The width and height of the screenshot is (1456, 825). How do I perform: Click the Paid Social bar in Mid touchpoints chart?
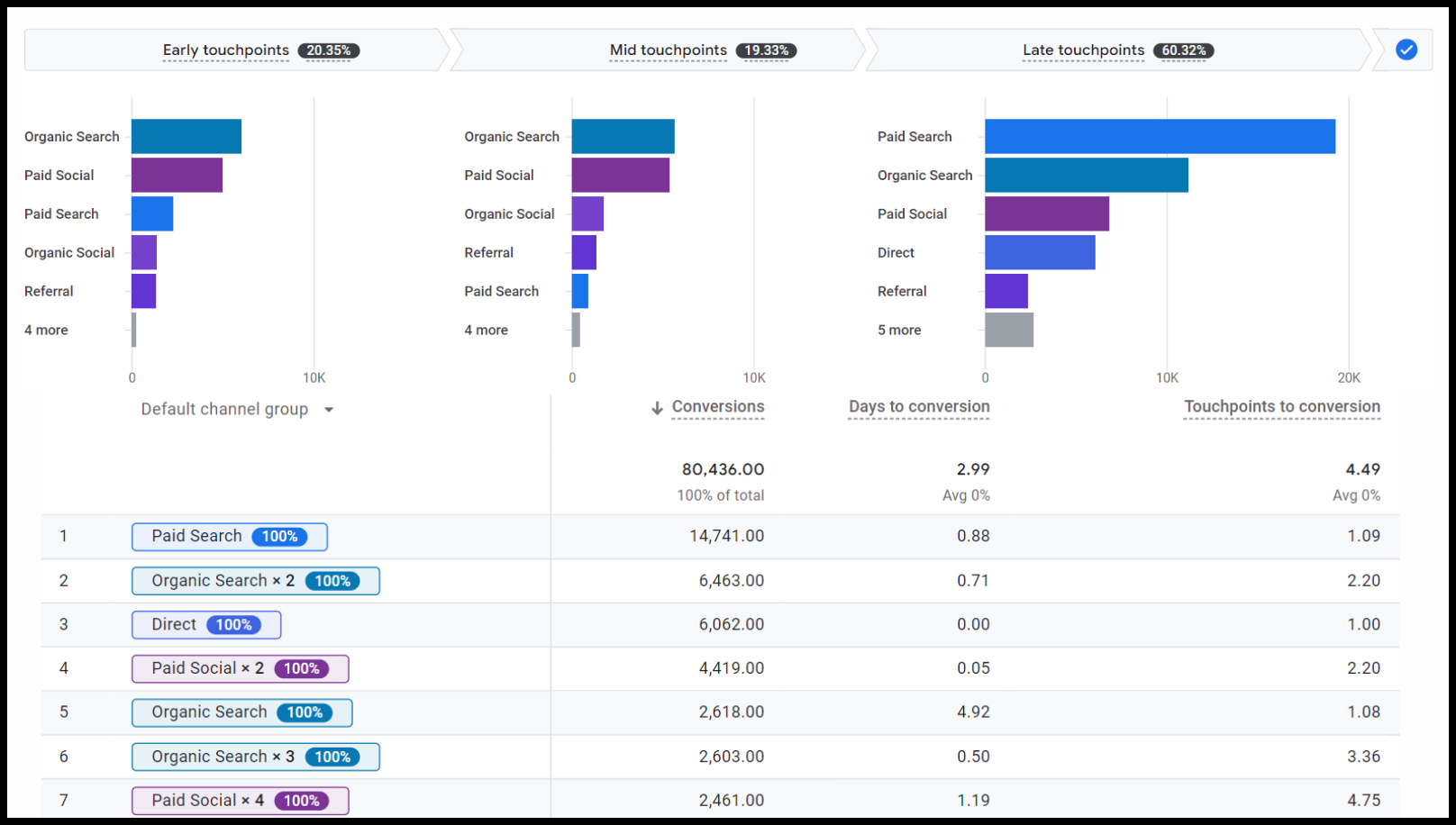620,176
